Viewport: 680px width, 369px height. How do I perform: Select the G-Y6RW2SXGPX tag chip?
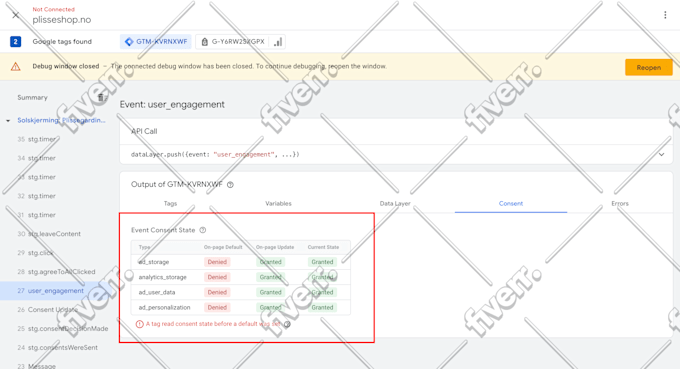(232, 42)
